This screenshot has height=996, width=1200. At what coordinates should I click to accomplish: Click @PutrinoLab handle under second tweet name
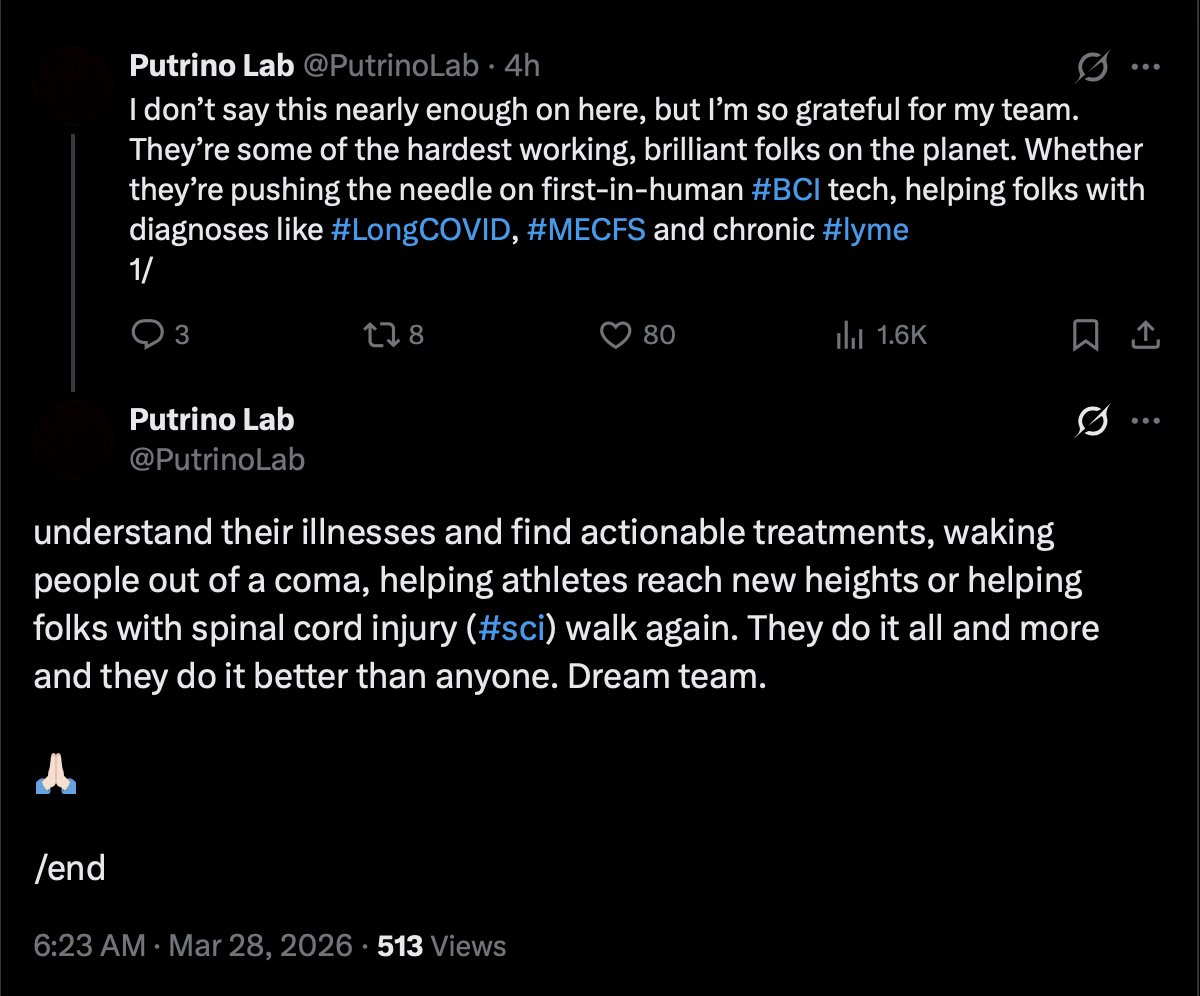tap(217, 459)
